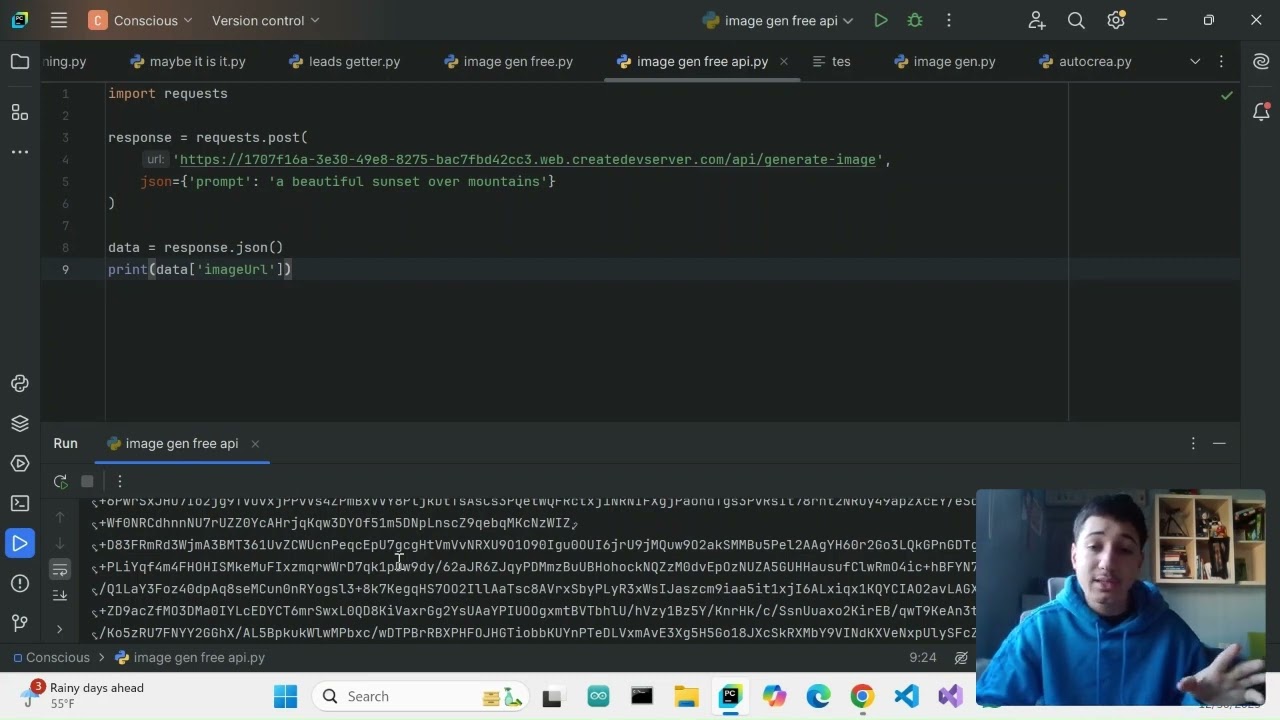The height and width of the screenshot is (720, 1280).
Task: Open the Version control dropdown
Action: point(265,20)
